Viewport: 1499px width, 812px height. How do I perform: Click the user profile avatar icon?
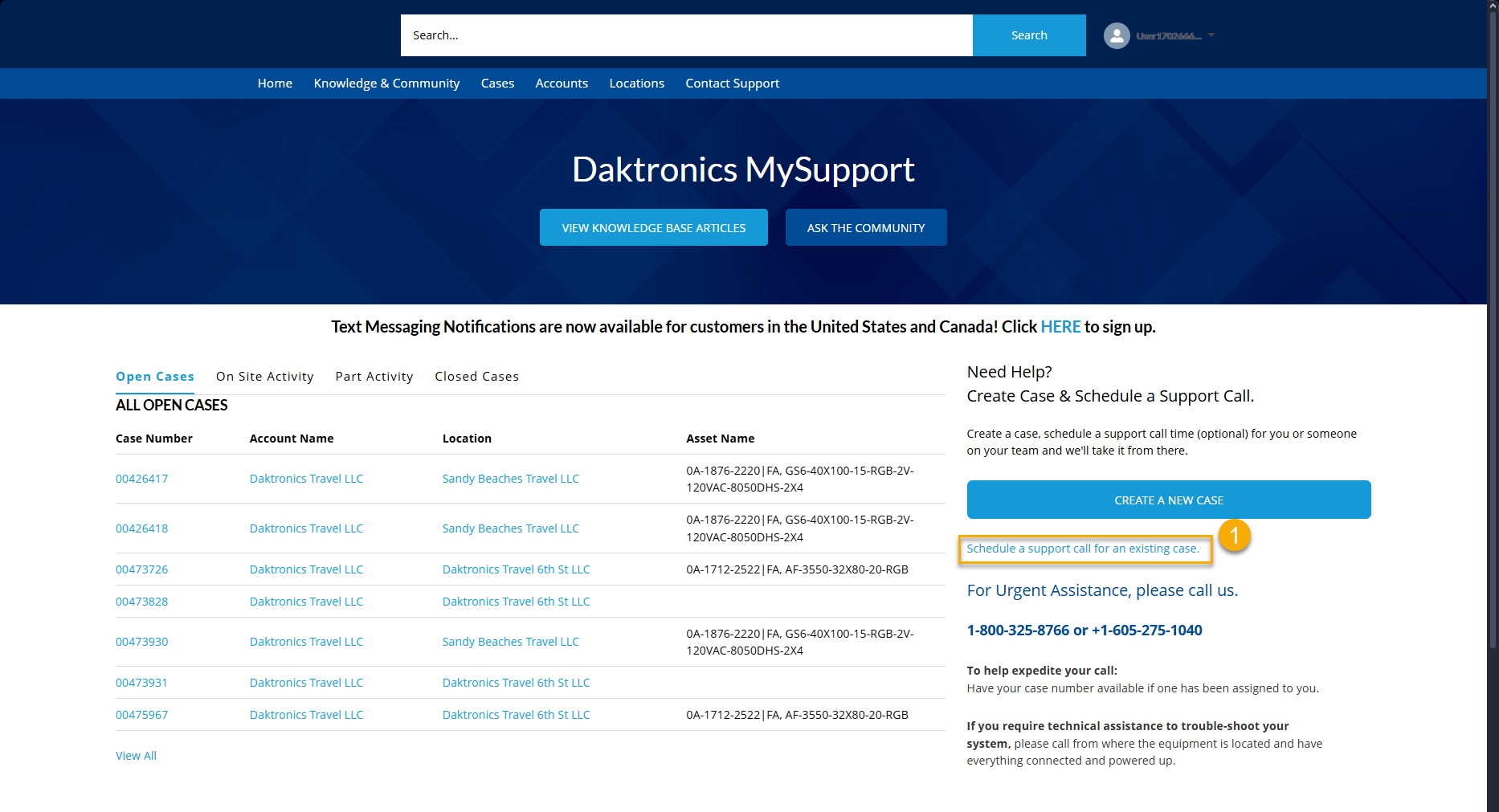point(1117,35)
